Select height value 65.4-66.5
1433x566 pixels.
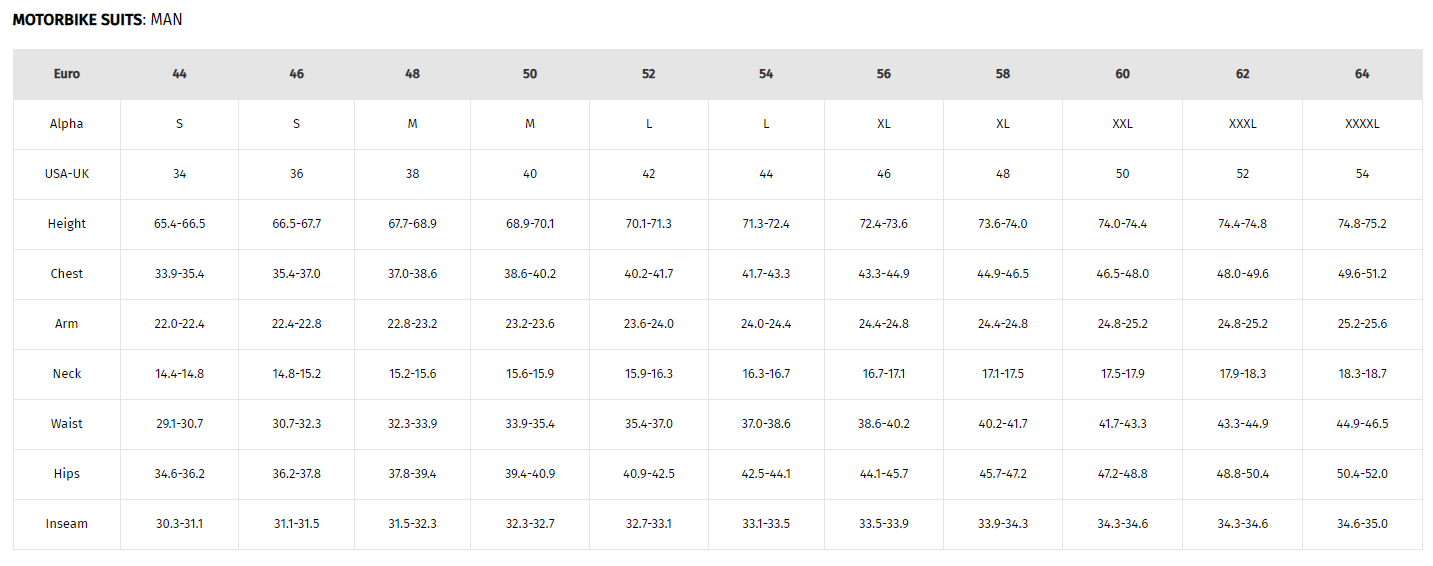point(179,224)
